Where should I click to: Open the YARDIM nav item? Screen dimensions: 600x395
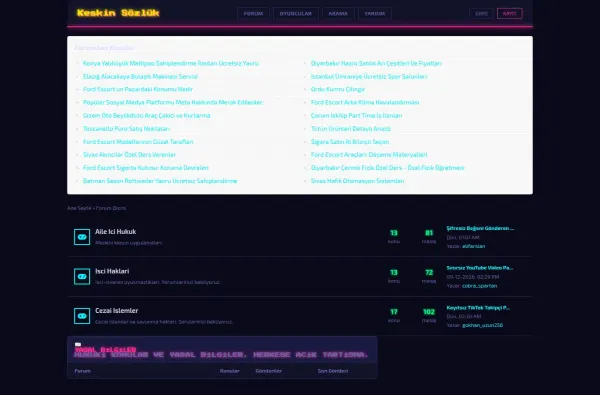pos(375,13)
